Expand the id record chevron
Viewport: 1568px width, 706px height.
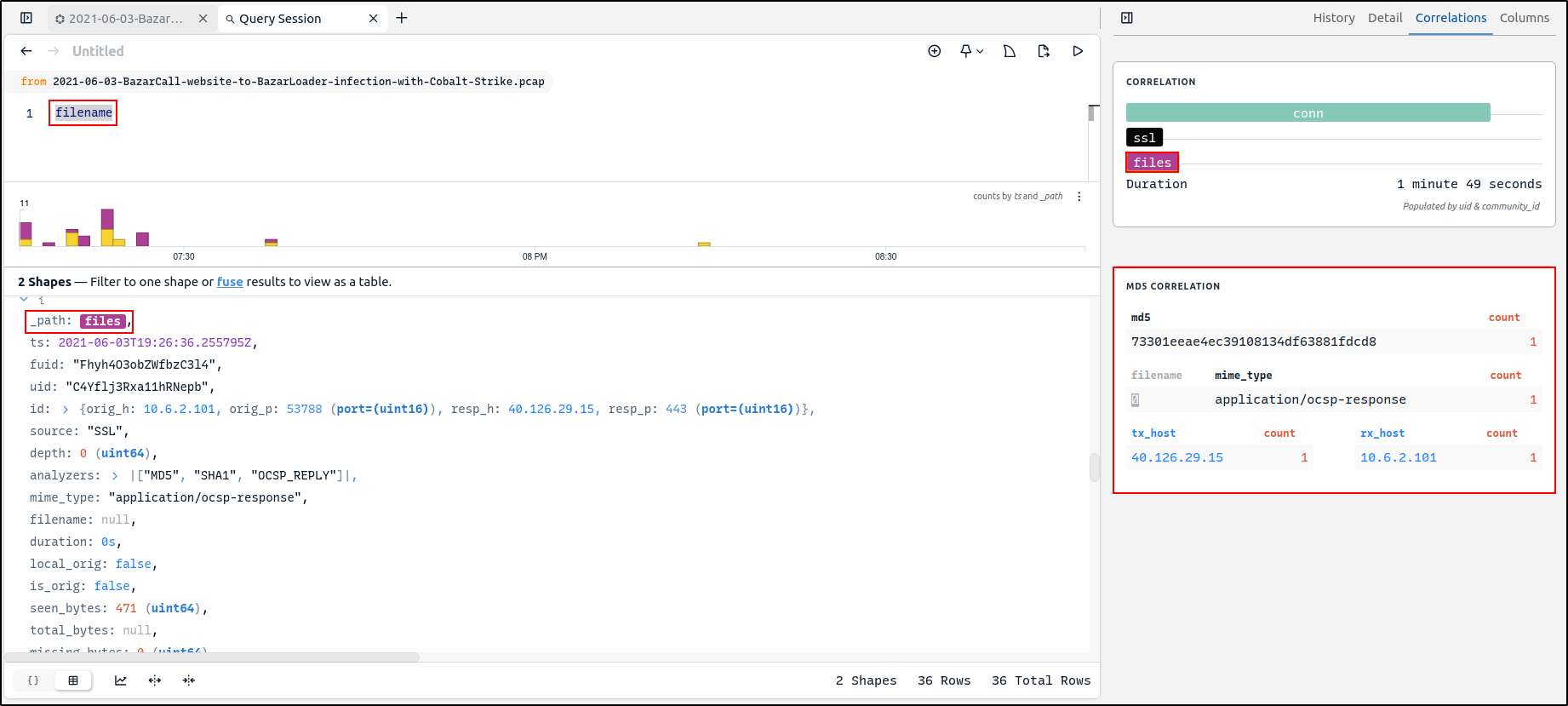click(x=66, y=410)
